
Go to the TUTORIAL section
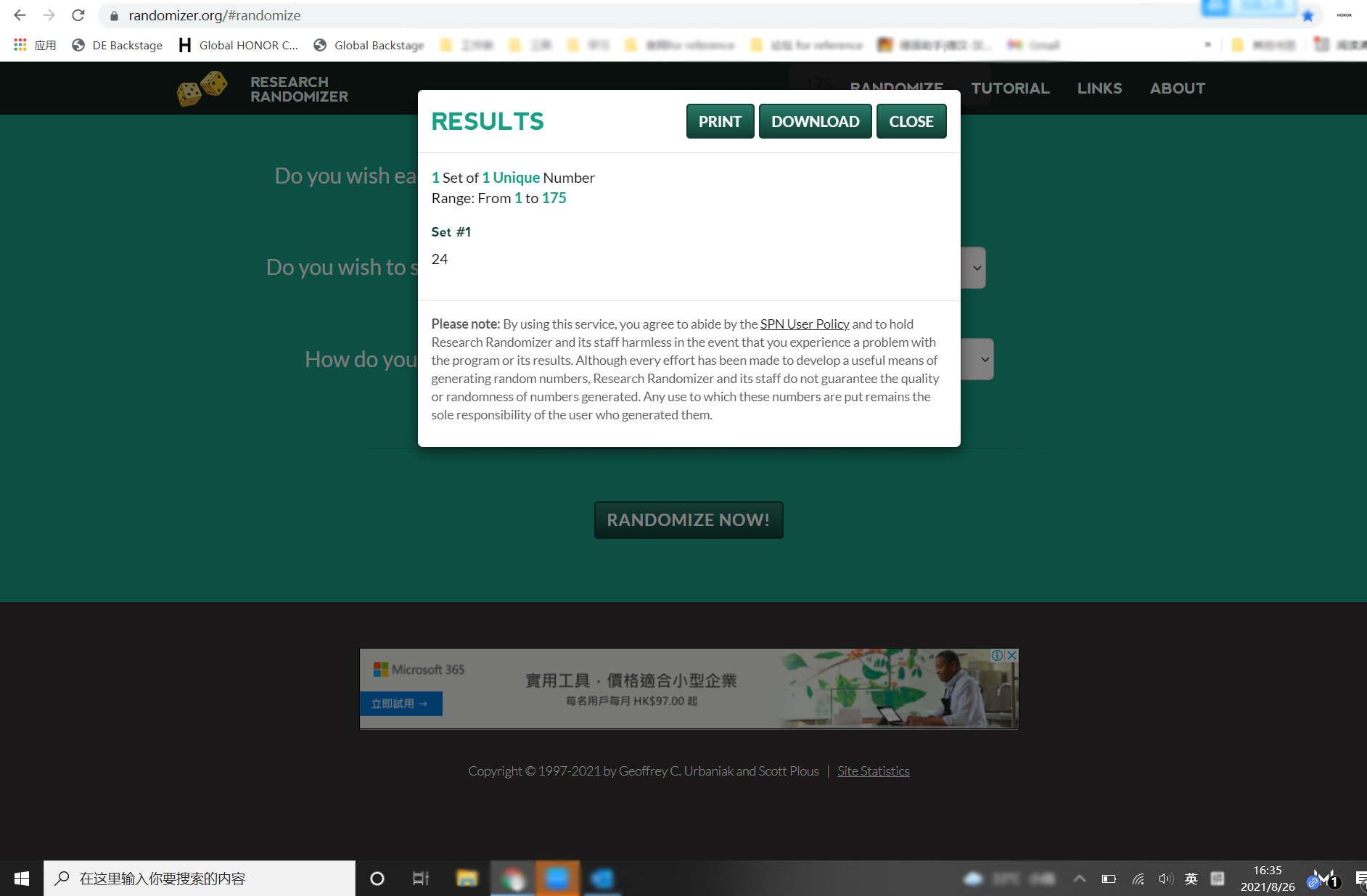click(1010, 88)
